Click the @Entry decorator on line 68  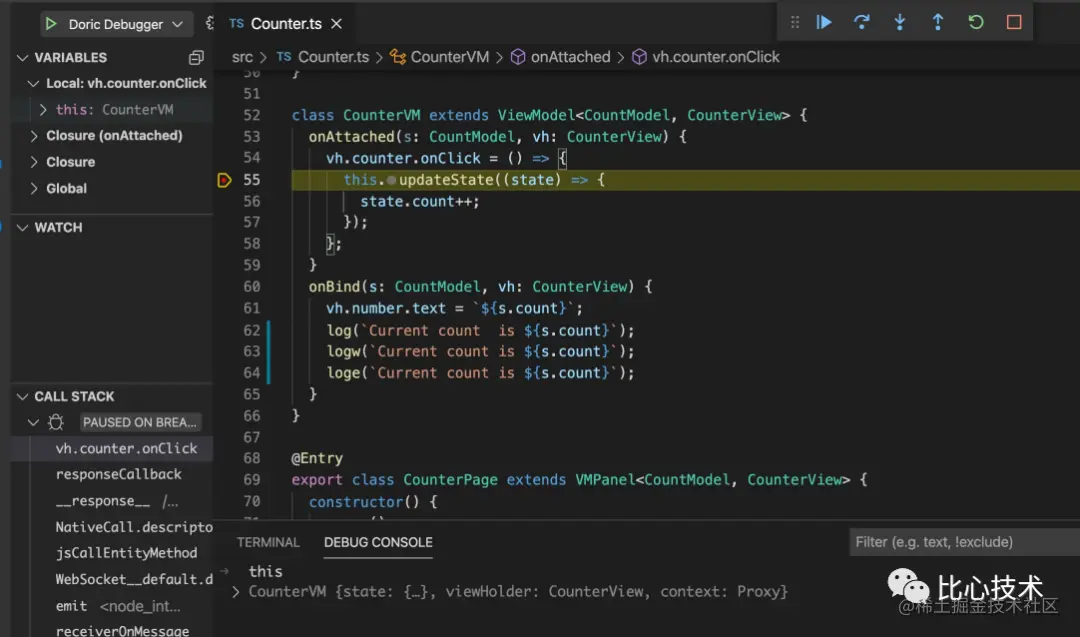tap(317, 459)
